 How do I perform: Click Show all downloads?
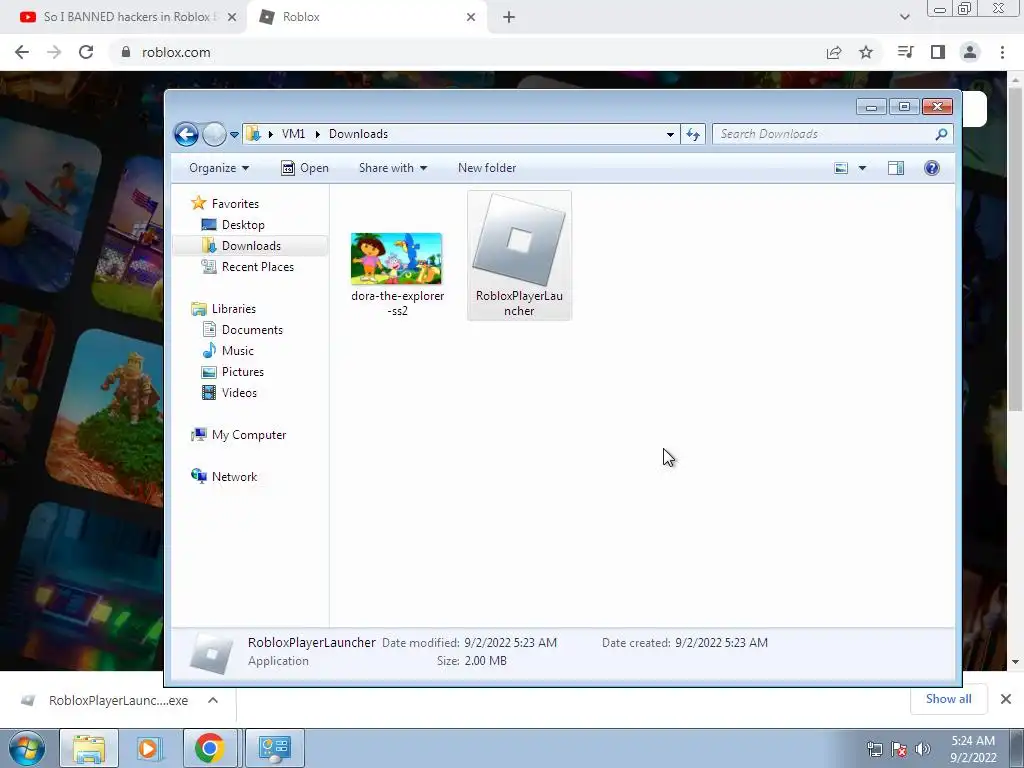948,699
